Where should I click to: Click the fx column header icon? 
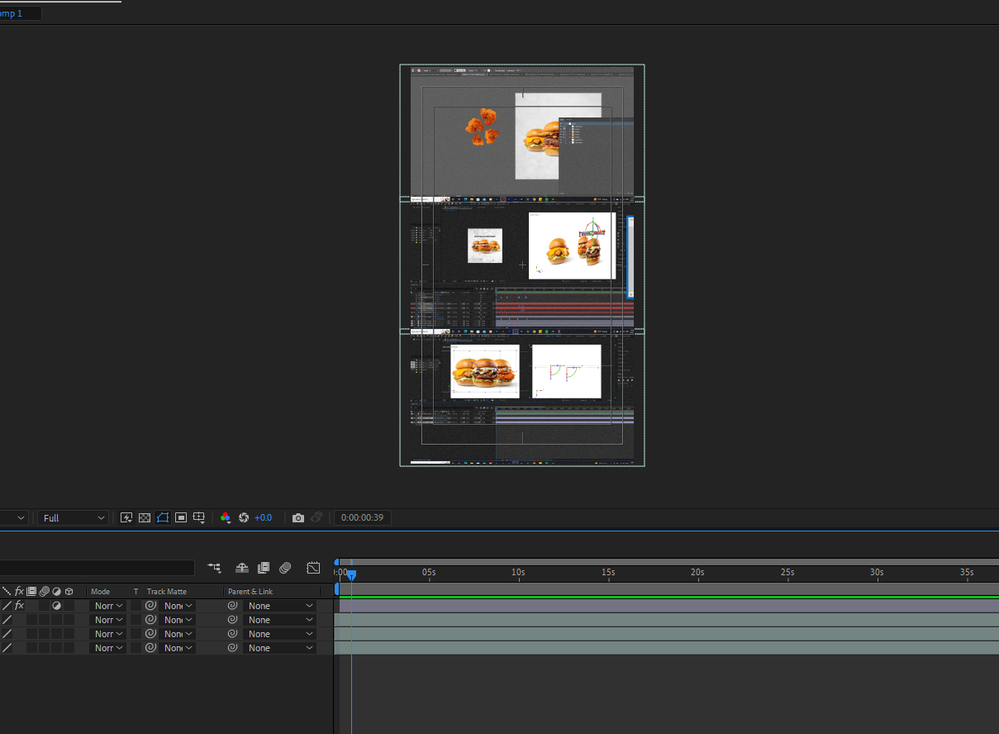(19, 591)
